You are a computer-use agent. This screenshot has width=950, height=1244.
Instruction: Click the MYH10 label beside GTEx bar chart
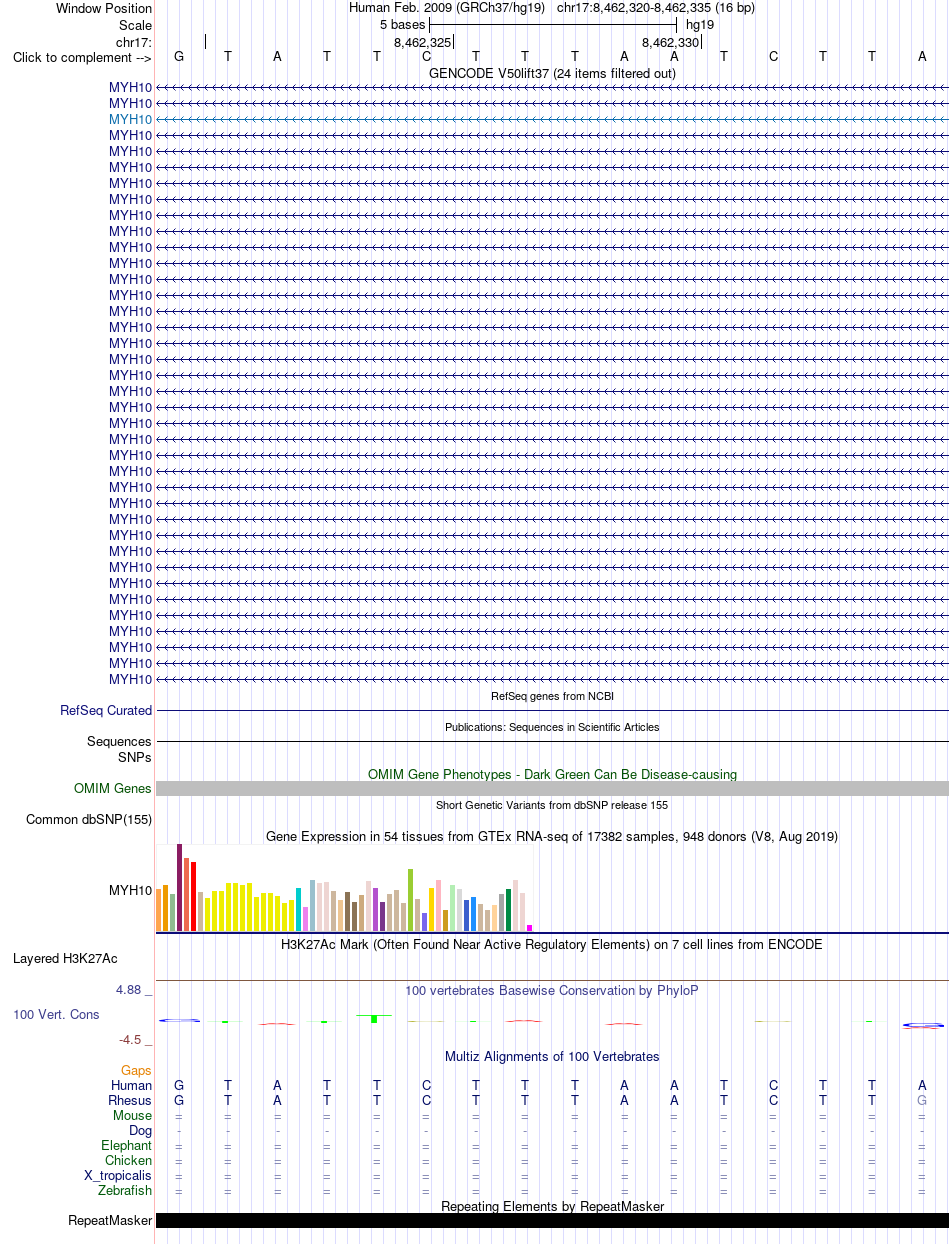pos(131,890)
